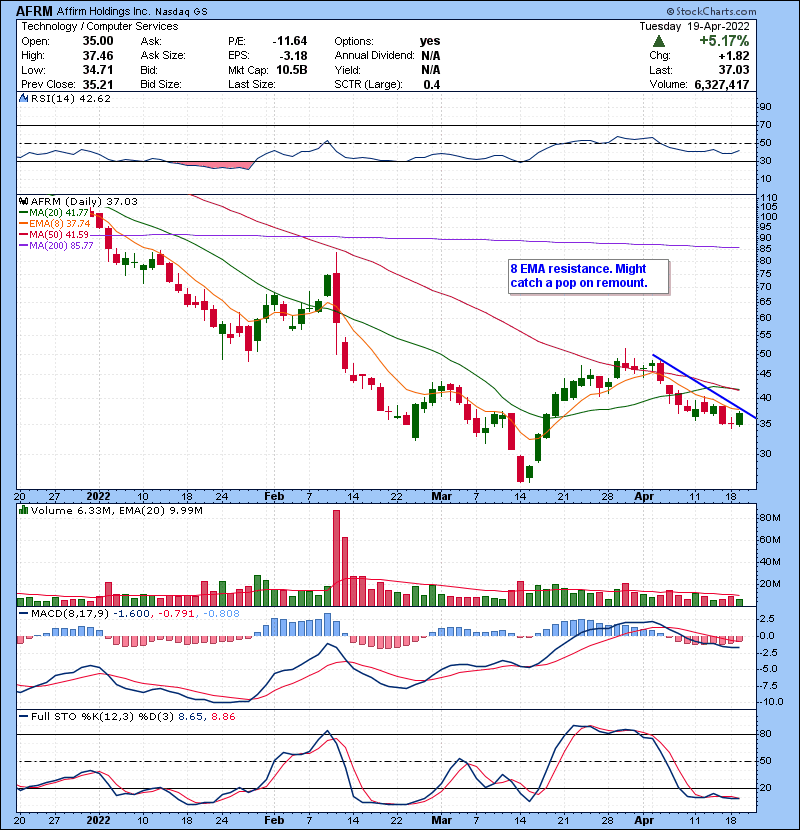Click the Volume 6.33M, EMA(20) 9.99M label

116,511
